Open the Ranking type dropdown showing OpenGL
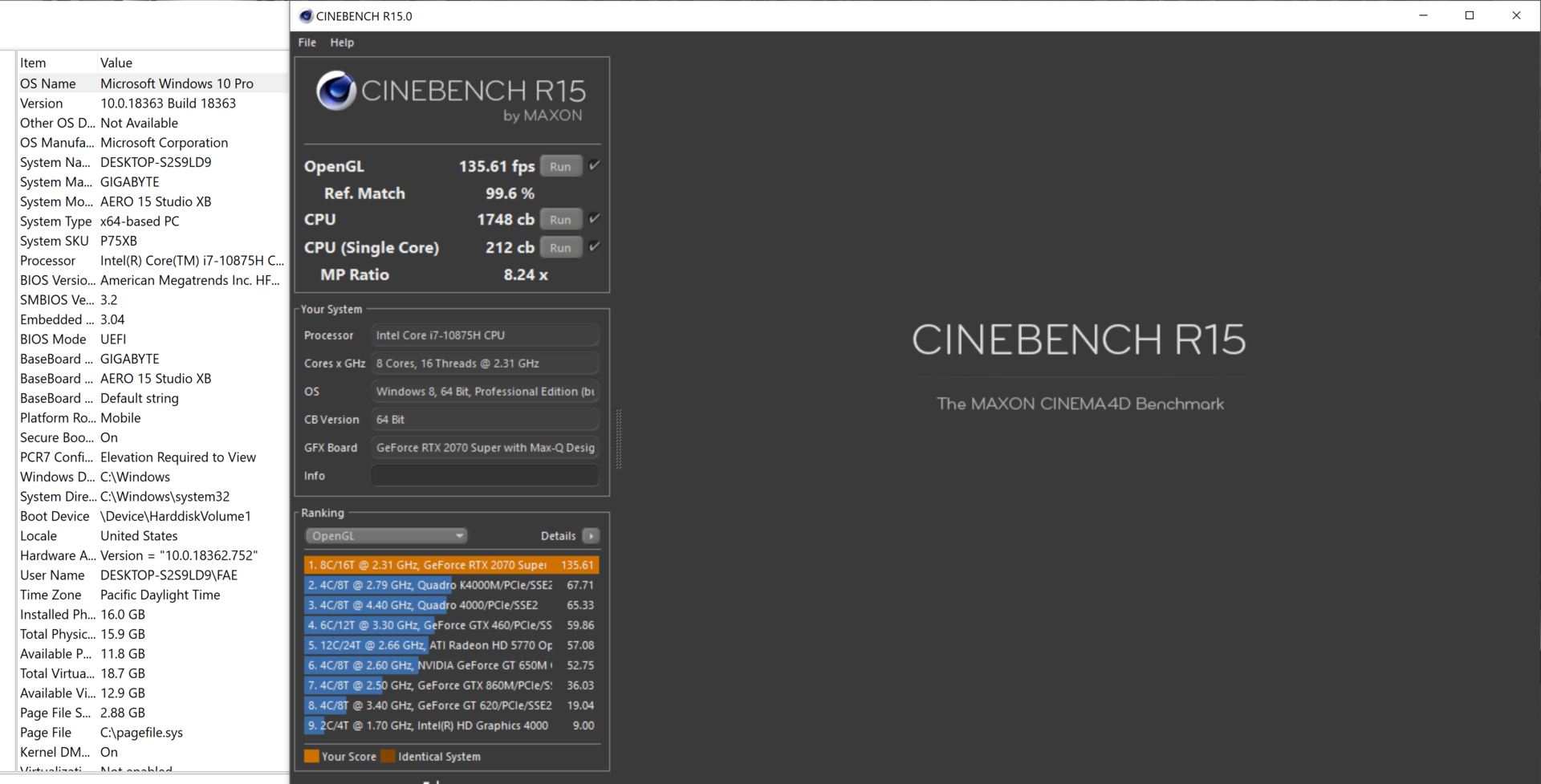This screenshot has width=1541, height=784. 386,535
